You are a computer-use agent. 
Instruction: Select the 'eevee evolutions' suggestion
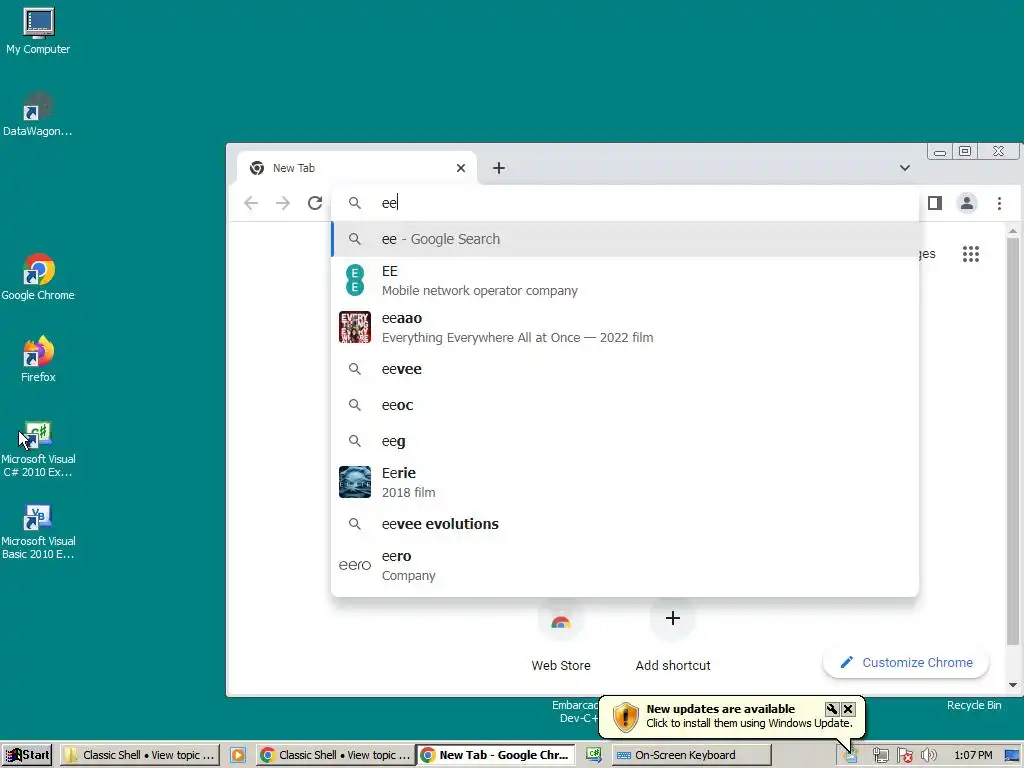(624, 524)
